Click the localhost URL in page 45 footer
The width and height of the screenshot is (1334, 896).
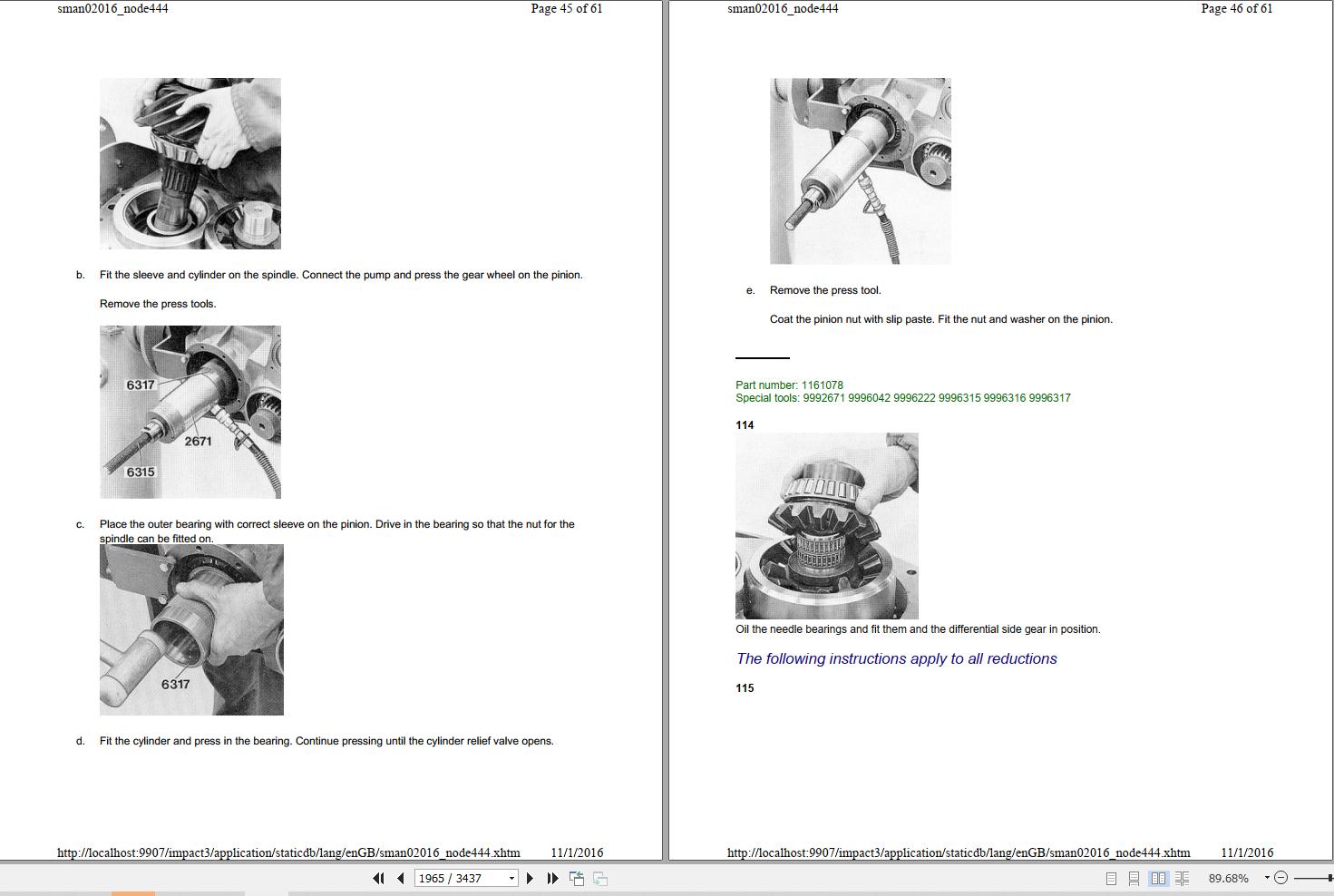pyautogui.click(x=288, y=852)
